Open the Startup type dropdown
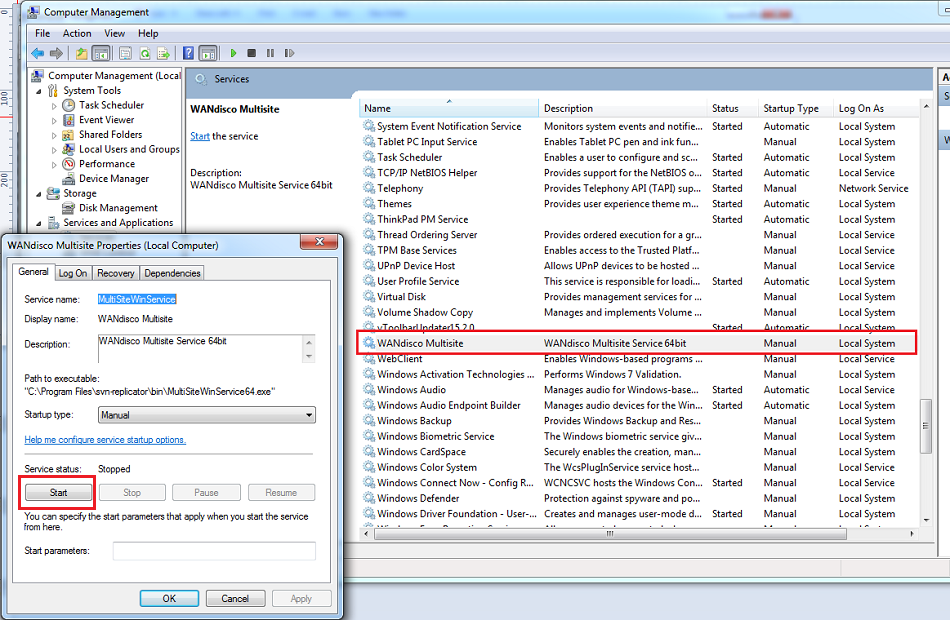The height and width of the screenshot is (620, 950). point(207,415)
